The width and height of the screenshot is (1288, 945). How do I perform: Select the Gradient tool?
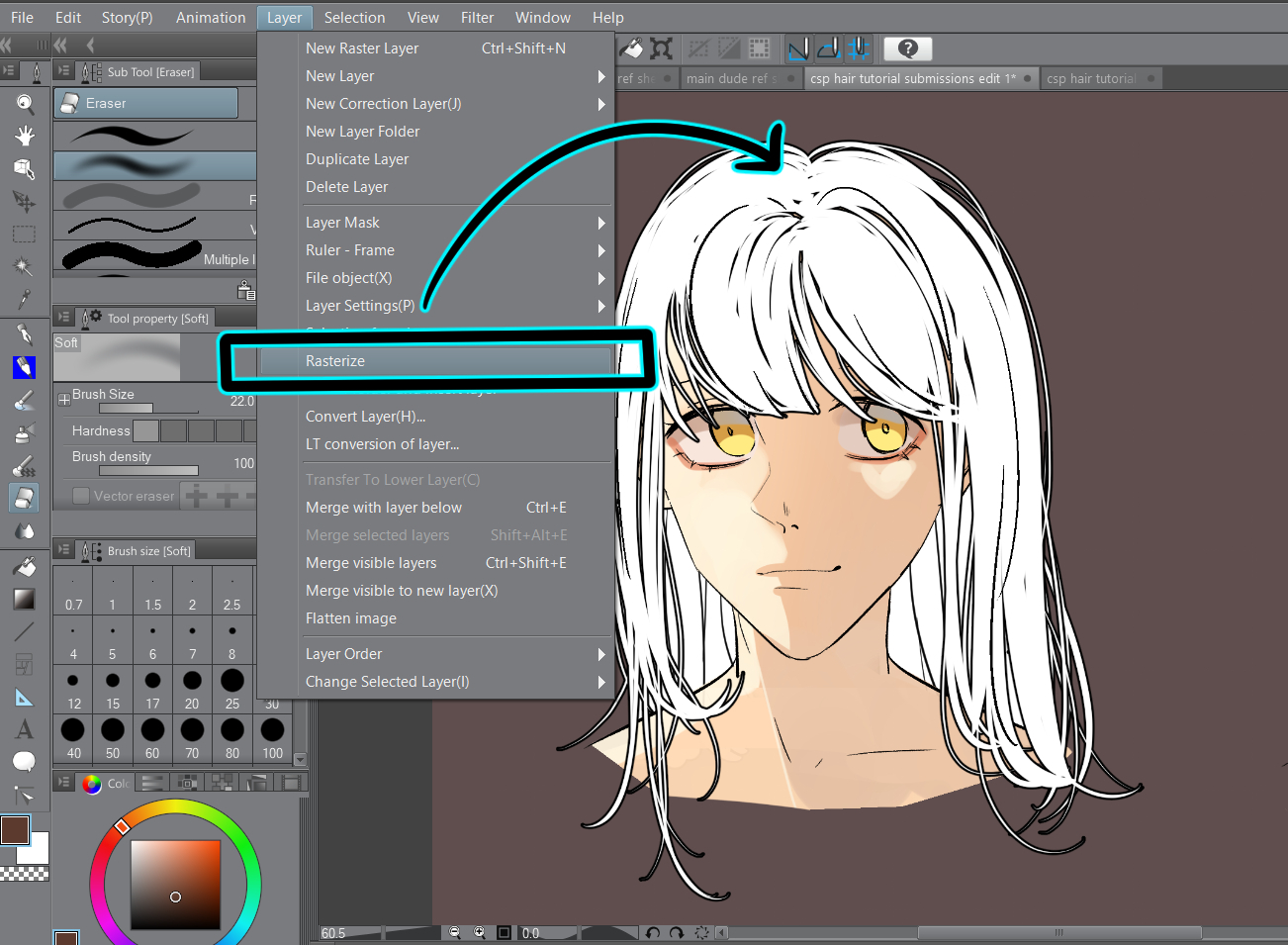tap(25, 599)
